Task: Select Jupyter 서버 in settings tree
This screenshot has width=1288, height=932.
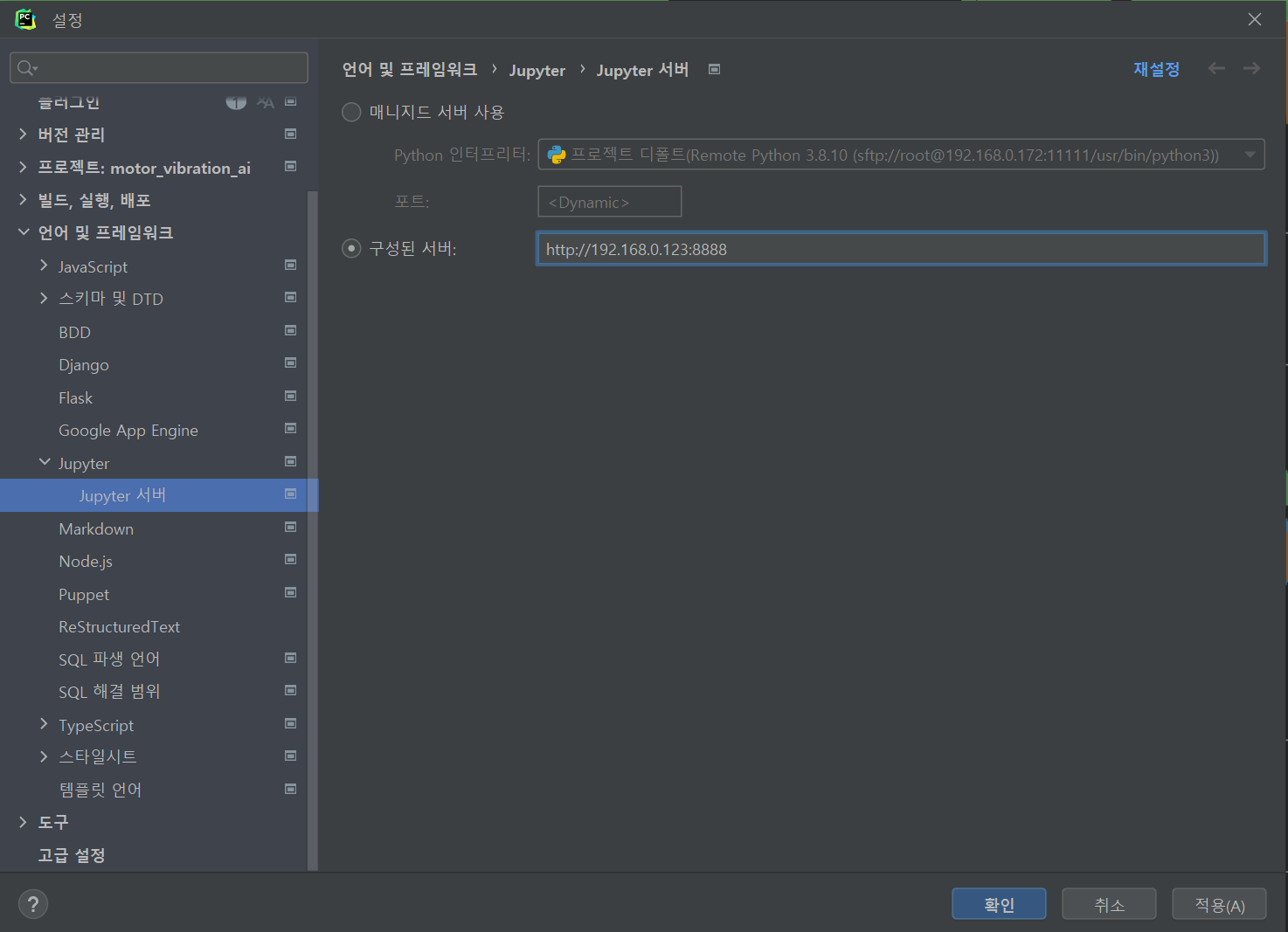Action: 122,495
